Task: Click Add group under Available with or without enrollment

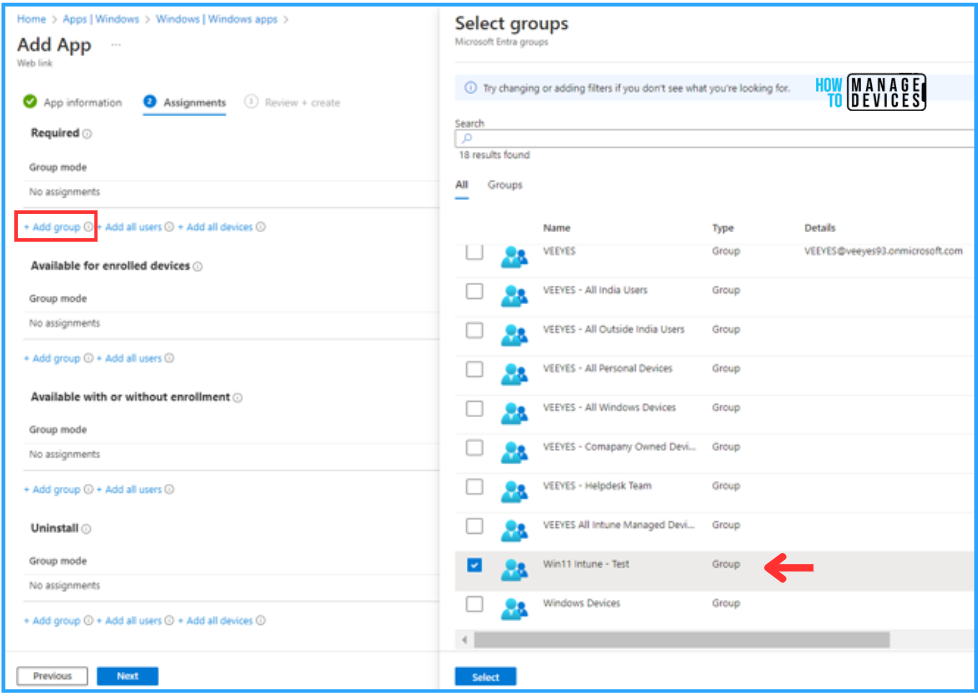Action: coord(52,490)
